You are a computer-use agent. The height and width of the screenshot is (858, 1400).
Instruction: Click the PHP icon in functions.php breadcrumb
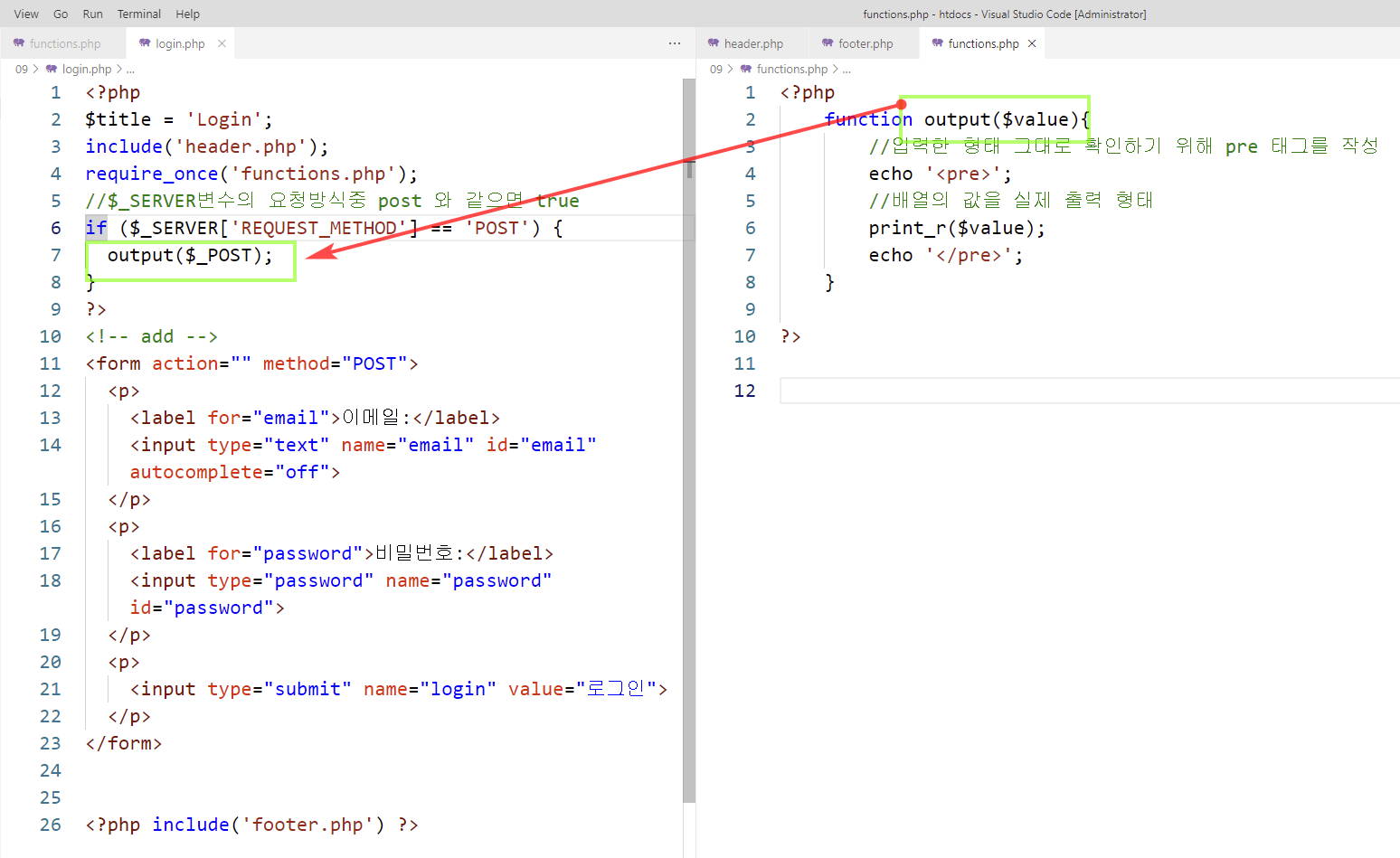[x=746, y=69]
